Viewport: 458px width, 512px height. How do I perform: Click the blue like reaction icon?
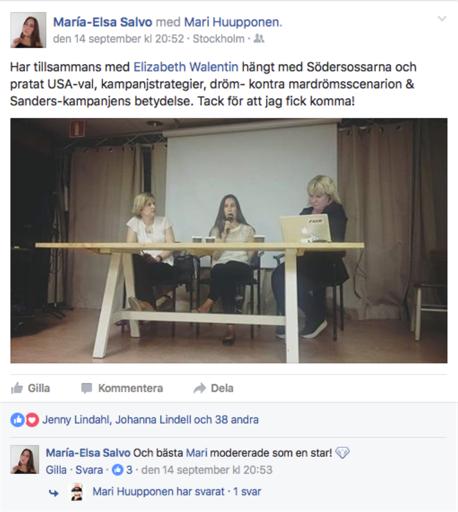(17, 420)
